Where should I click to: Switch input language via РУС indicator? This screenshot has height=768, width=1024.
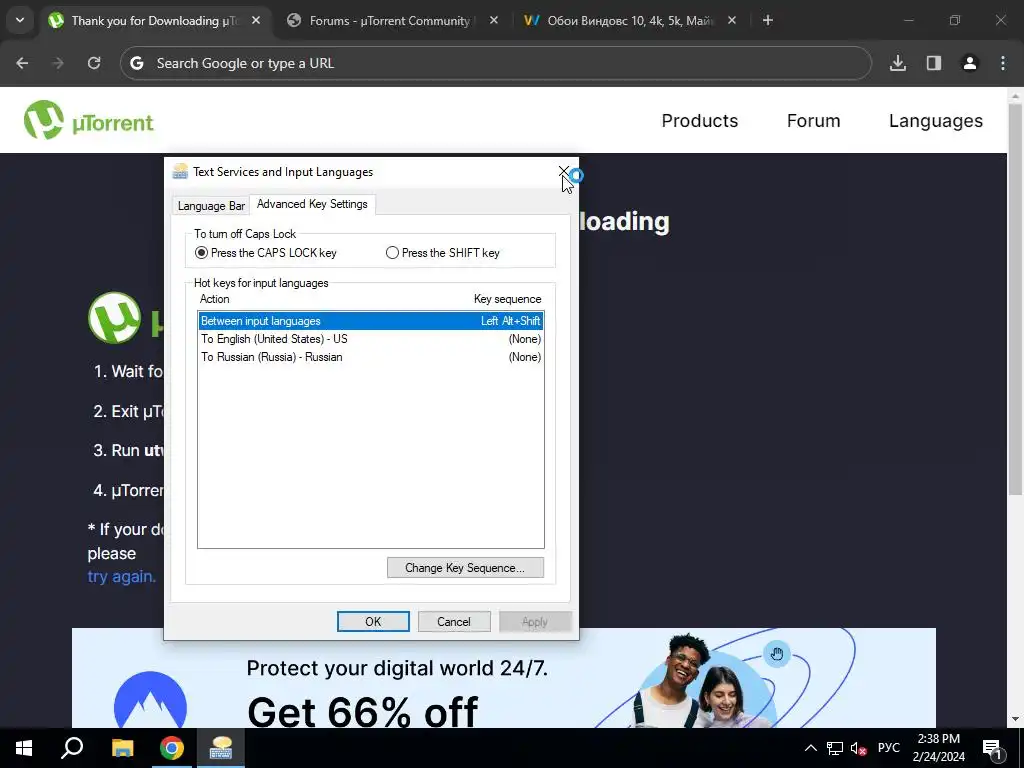tap(889, 748)
